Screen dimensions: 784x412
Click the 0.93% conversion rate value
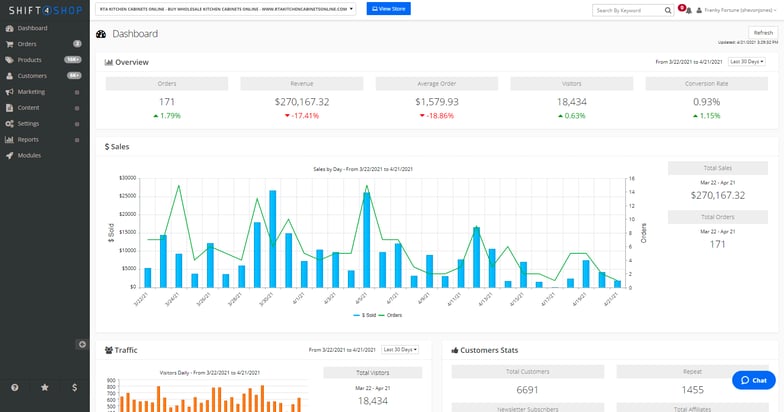pyautogui.click(x=706, y=102)
